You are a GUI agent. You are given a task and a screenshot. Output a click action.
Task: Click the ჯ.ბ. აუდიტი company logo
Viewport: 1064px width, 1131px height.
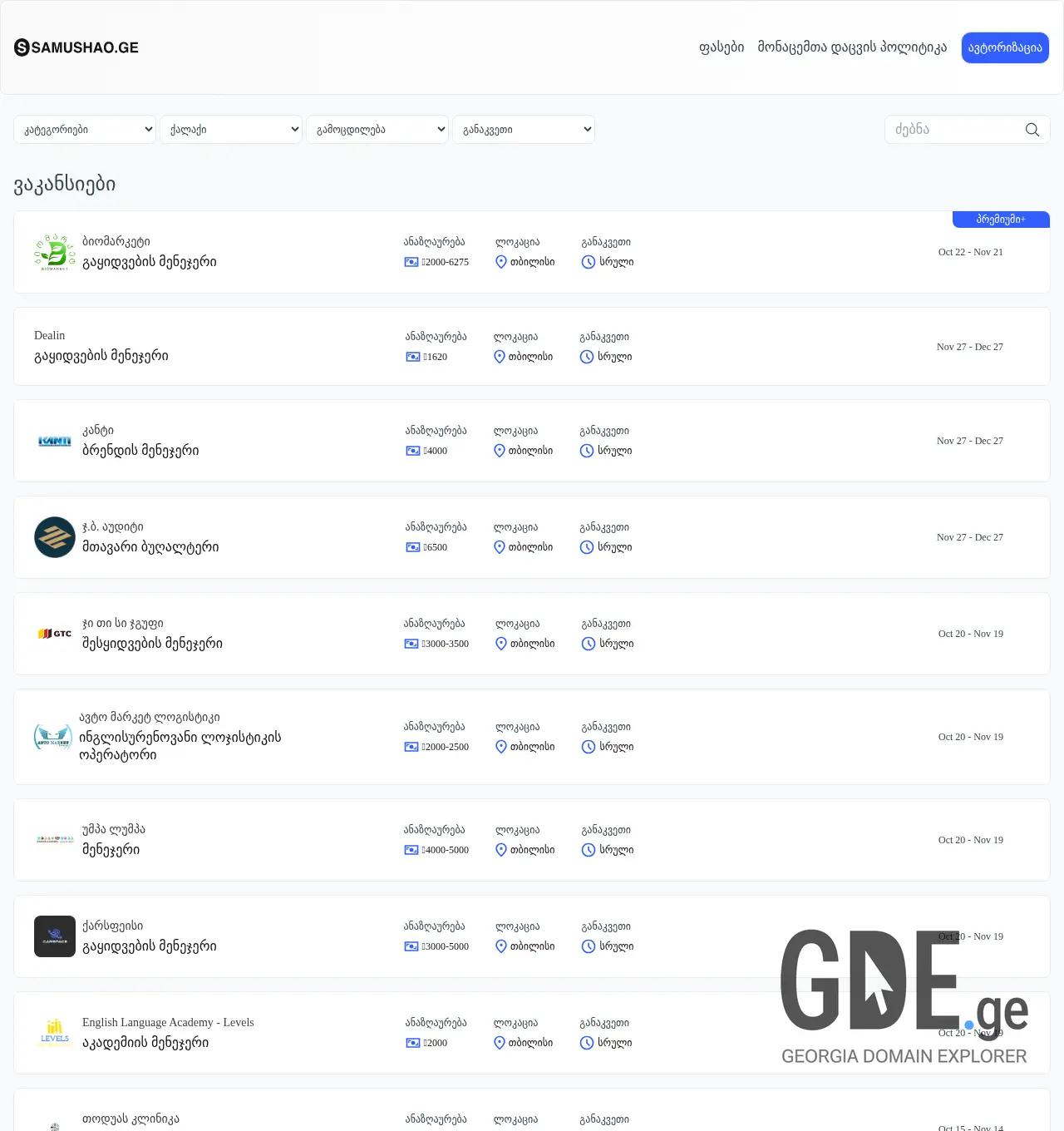(x=55, y=537)
